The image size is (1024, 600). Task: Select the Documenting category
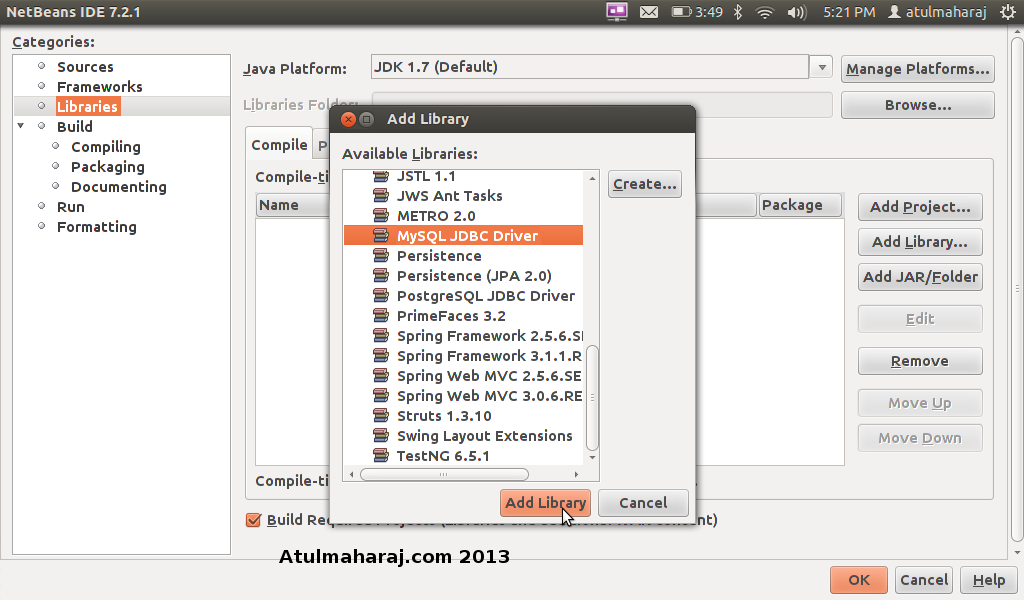click(119, 187)
